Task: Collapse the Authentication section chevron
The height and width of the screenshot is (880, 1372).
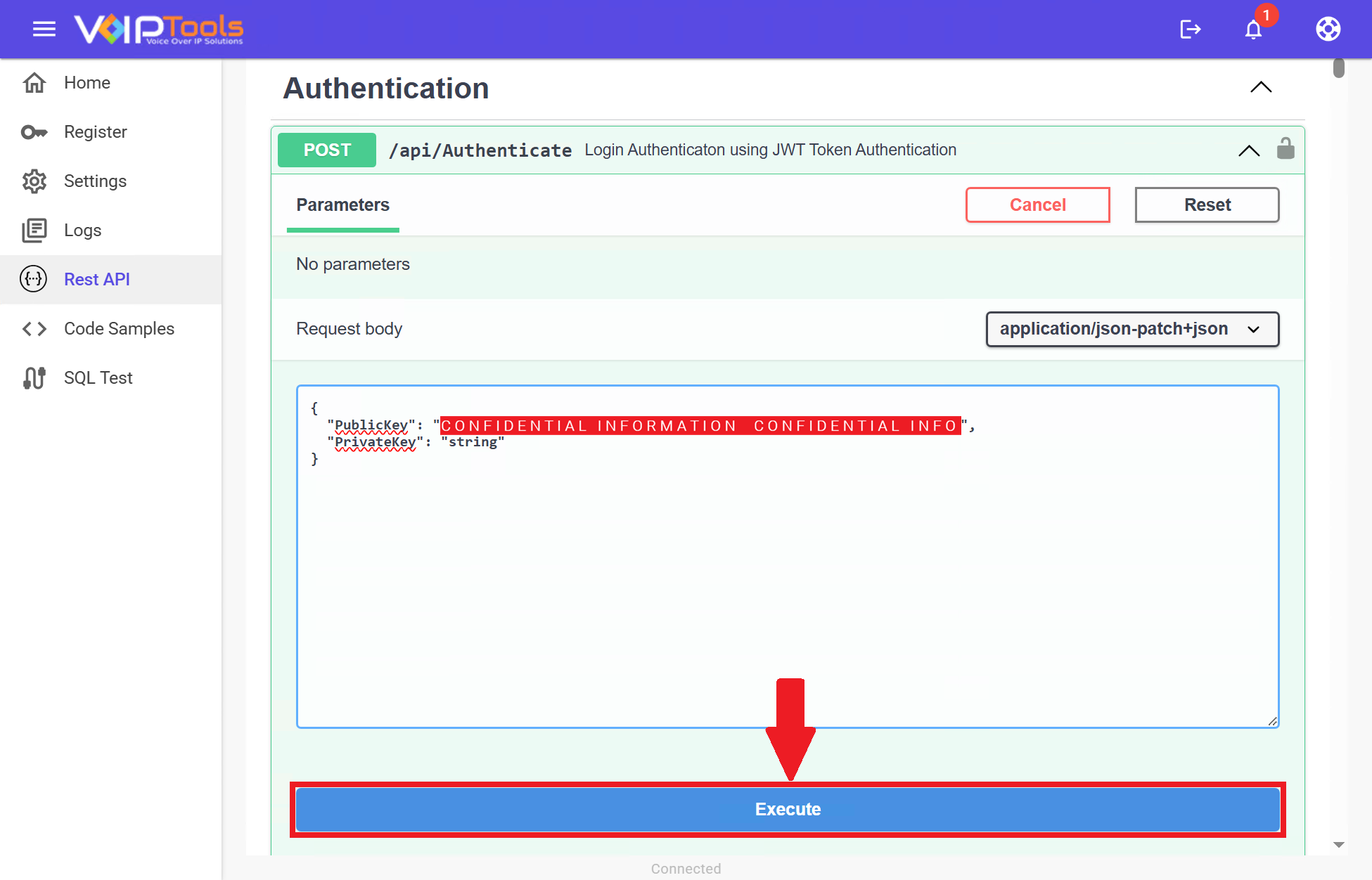Action: pyautogui.click(x=1261, y=87)
